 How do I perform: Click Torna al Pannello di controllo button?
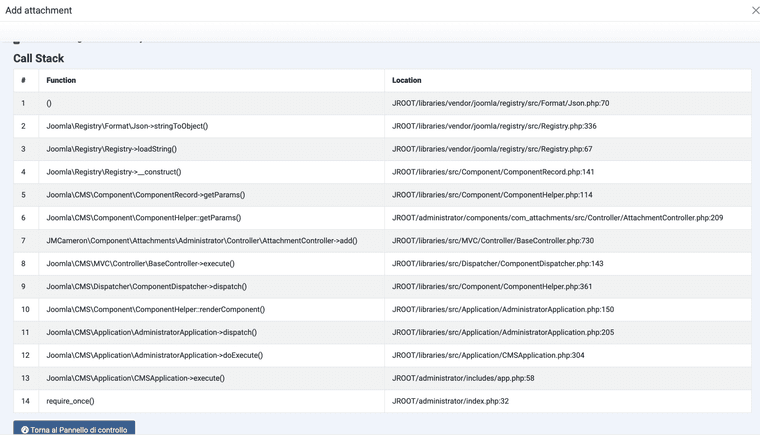(x=74, y=429)
